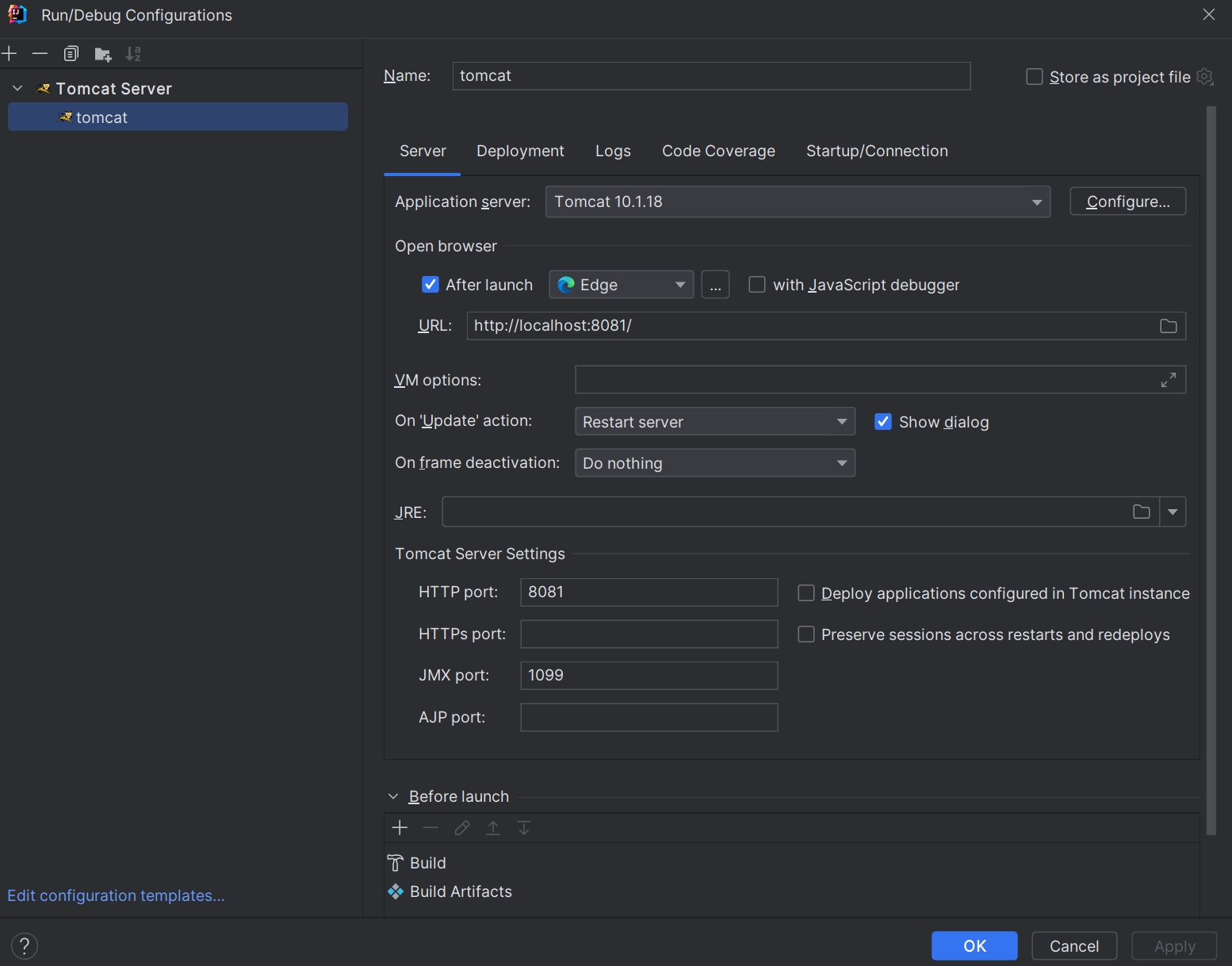Expand the VM options field
Viewport: 1232px width, 966px height.
click(x=1168, y=380)
